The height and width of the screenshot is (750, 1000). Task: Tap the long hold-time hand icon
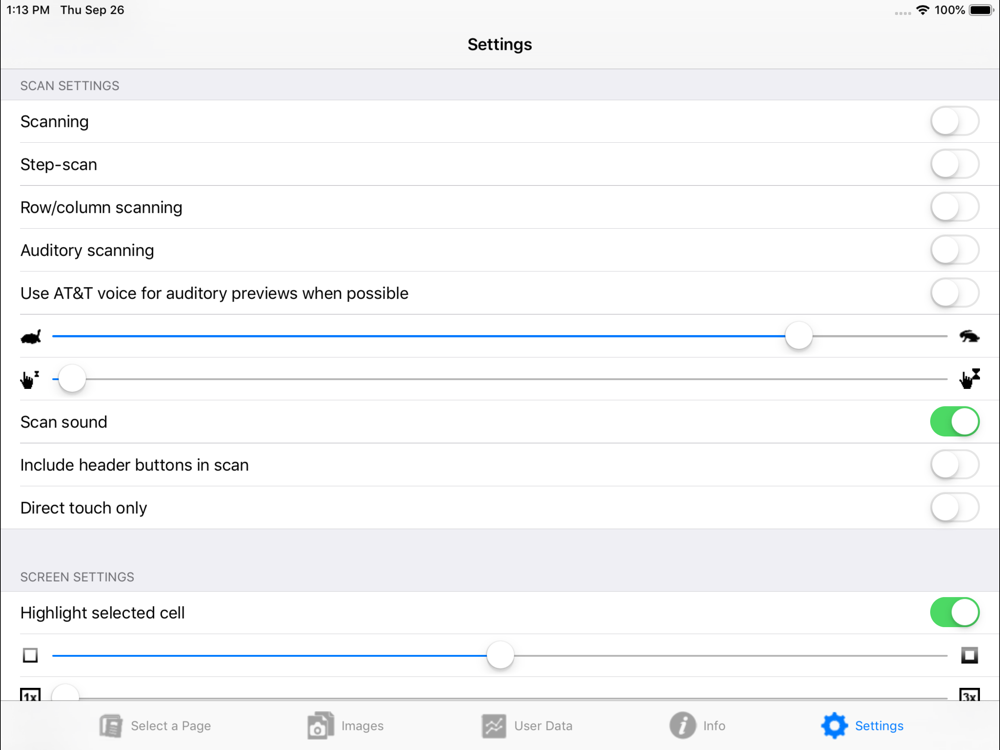coord(969,379)
